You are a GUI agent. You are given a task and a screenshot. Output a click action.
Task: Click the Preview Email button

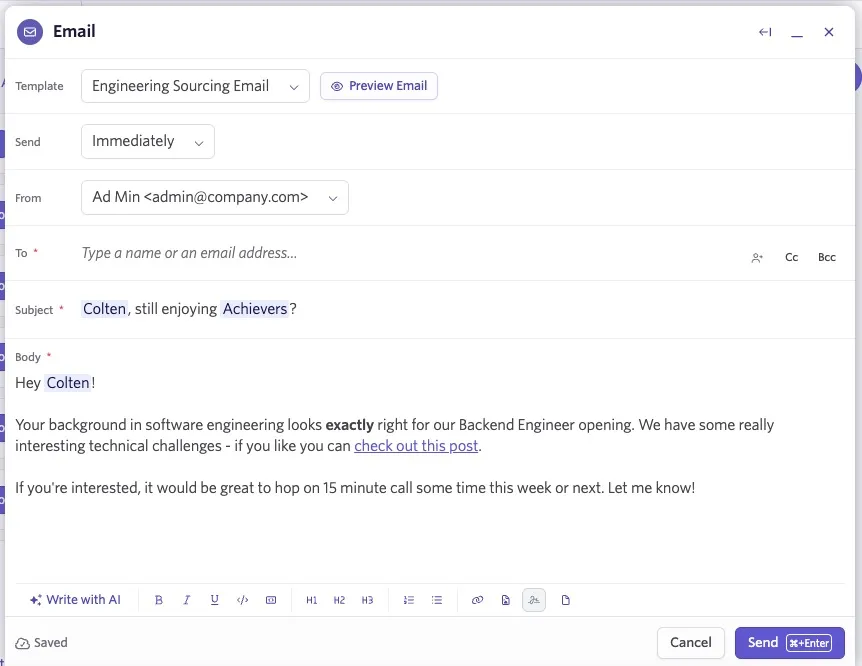[x=379, y=86]
